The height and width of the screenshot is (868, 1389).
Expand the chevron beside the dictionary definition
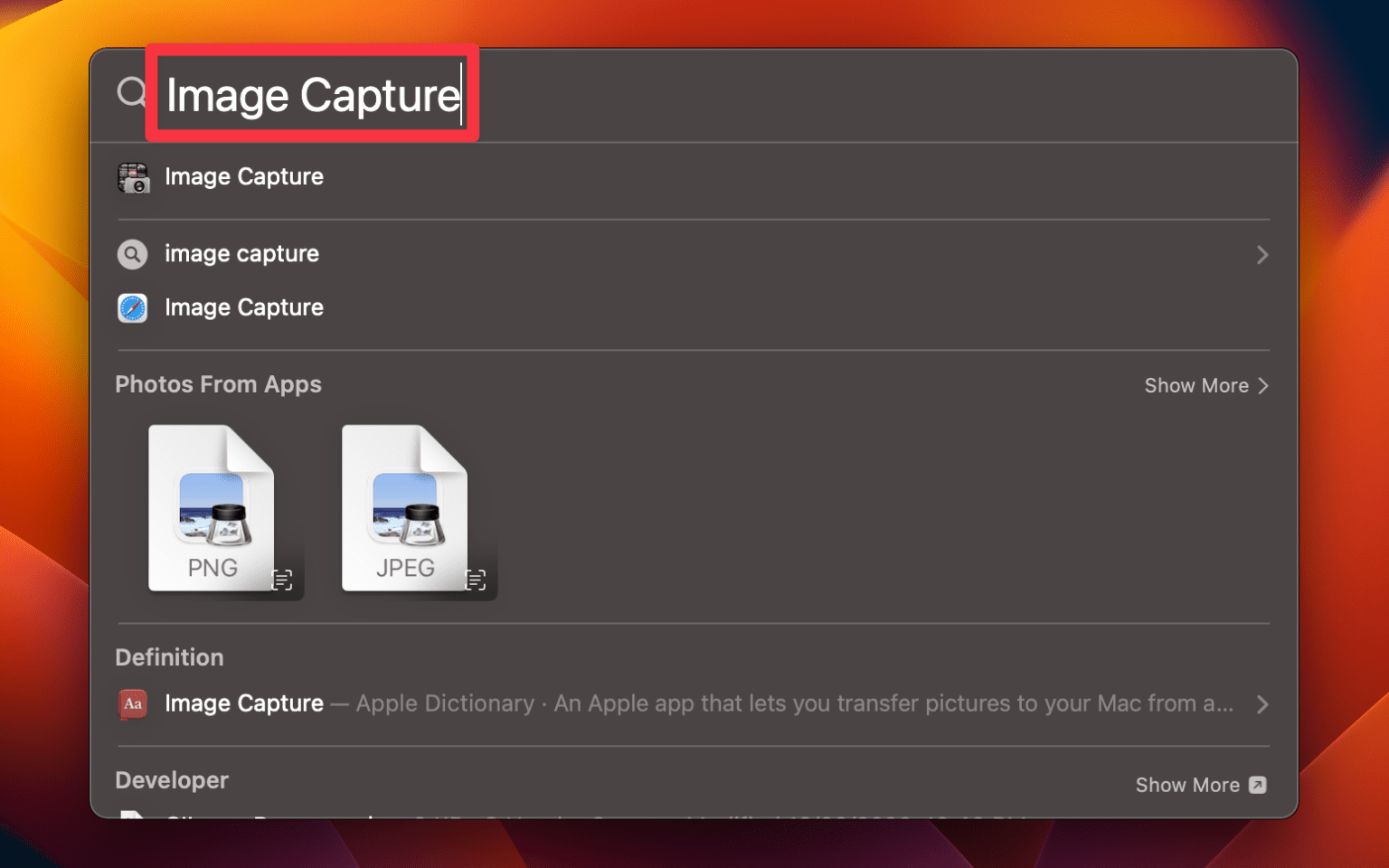1262,704
